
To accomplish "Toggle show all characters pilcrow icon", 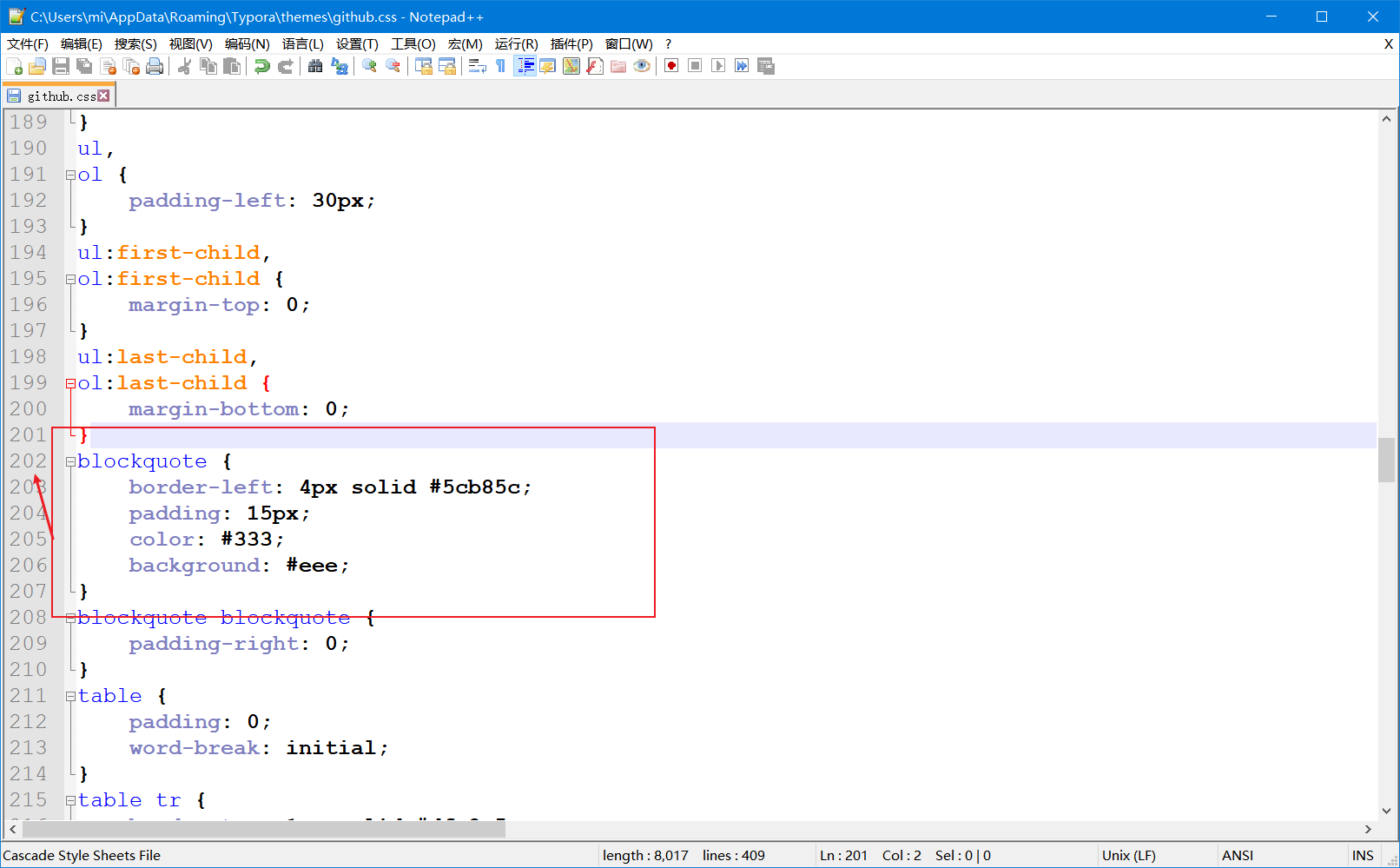I will pyautogui.click(x=500, y=66).
